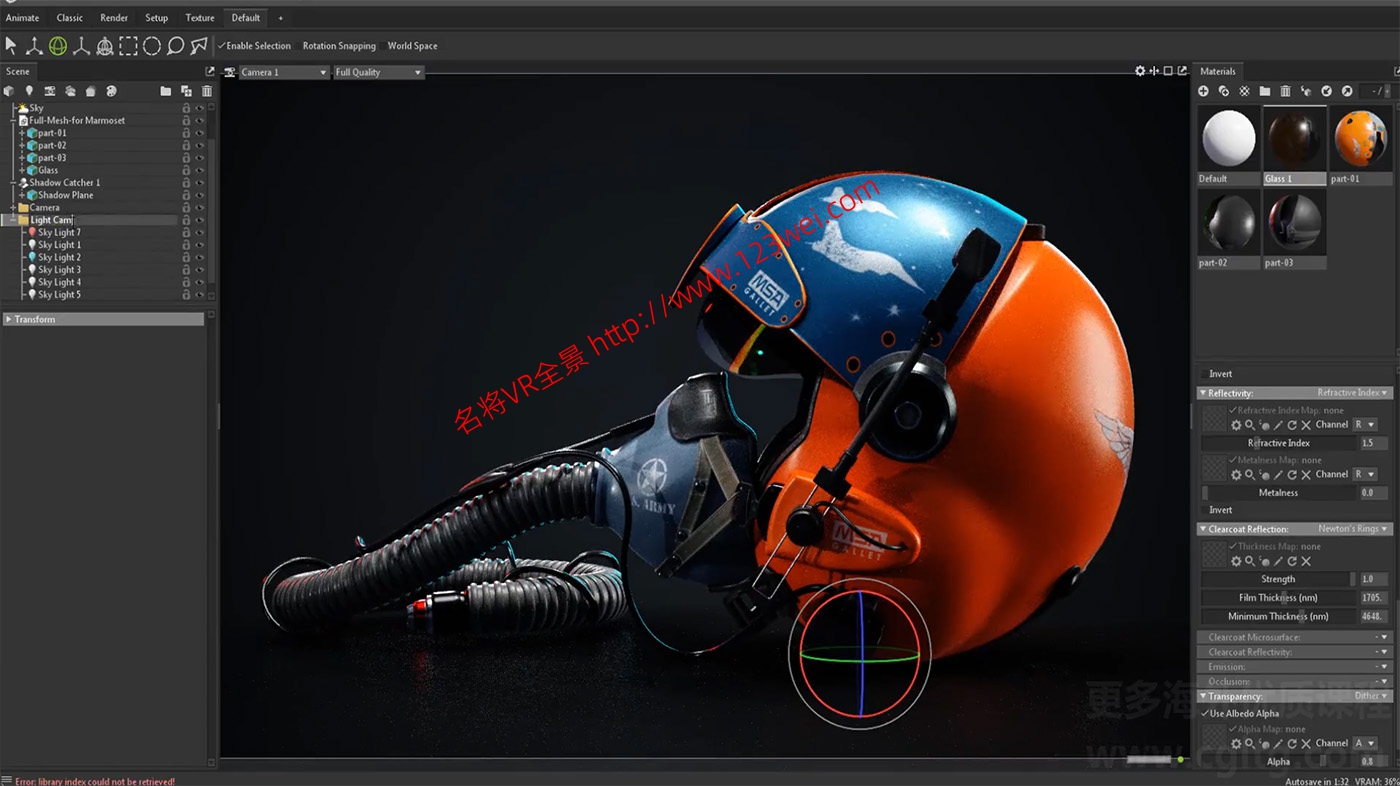Open the Materials panel tab

tap(1218, 71)
